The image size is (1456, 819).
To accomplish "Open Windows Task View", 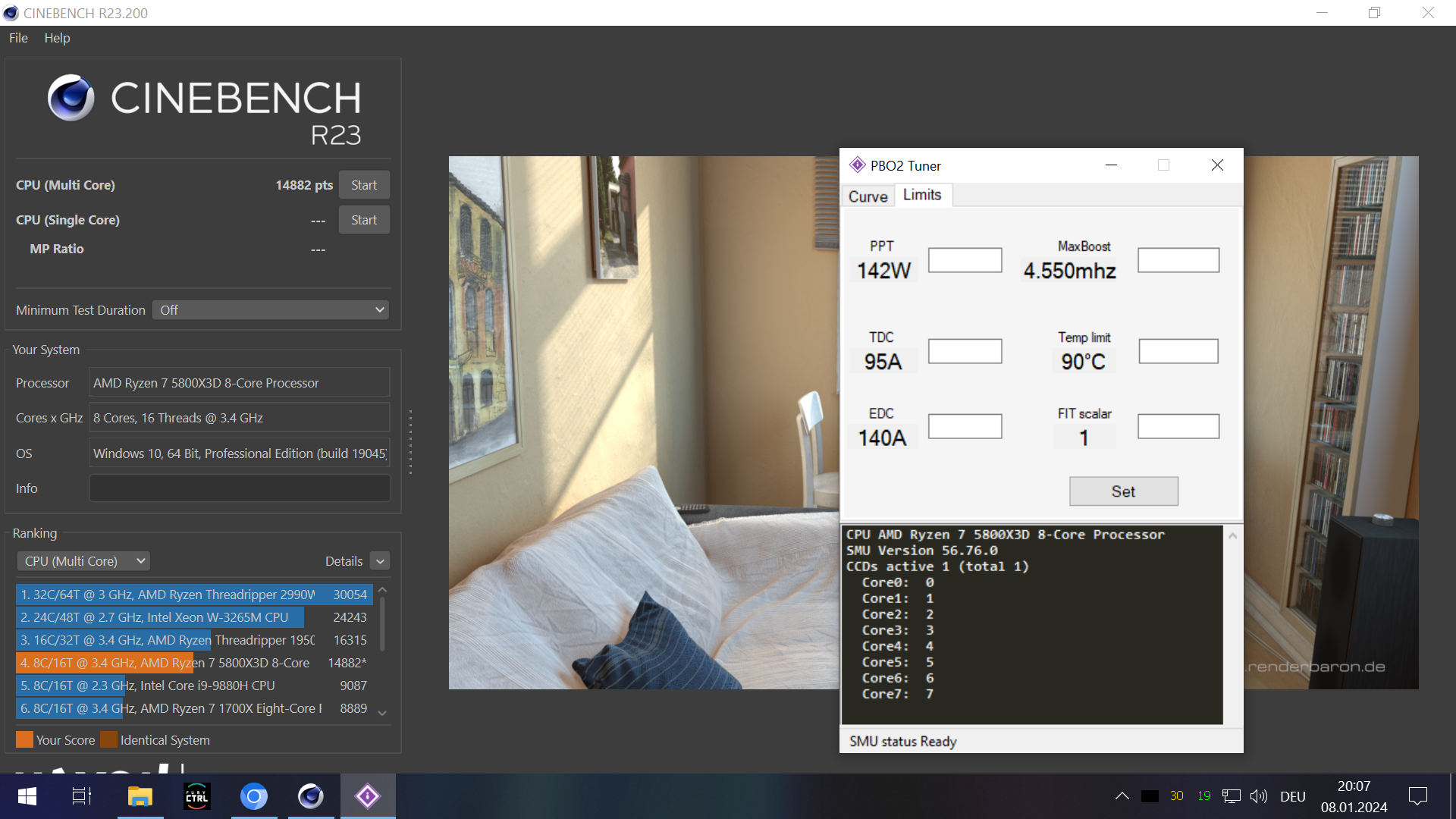I will click(x=81, y=796).
